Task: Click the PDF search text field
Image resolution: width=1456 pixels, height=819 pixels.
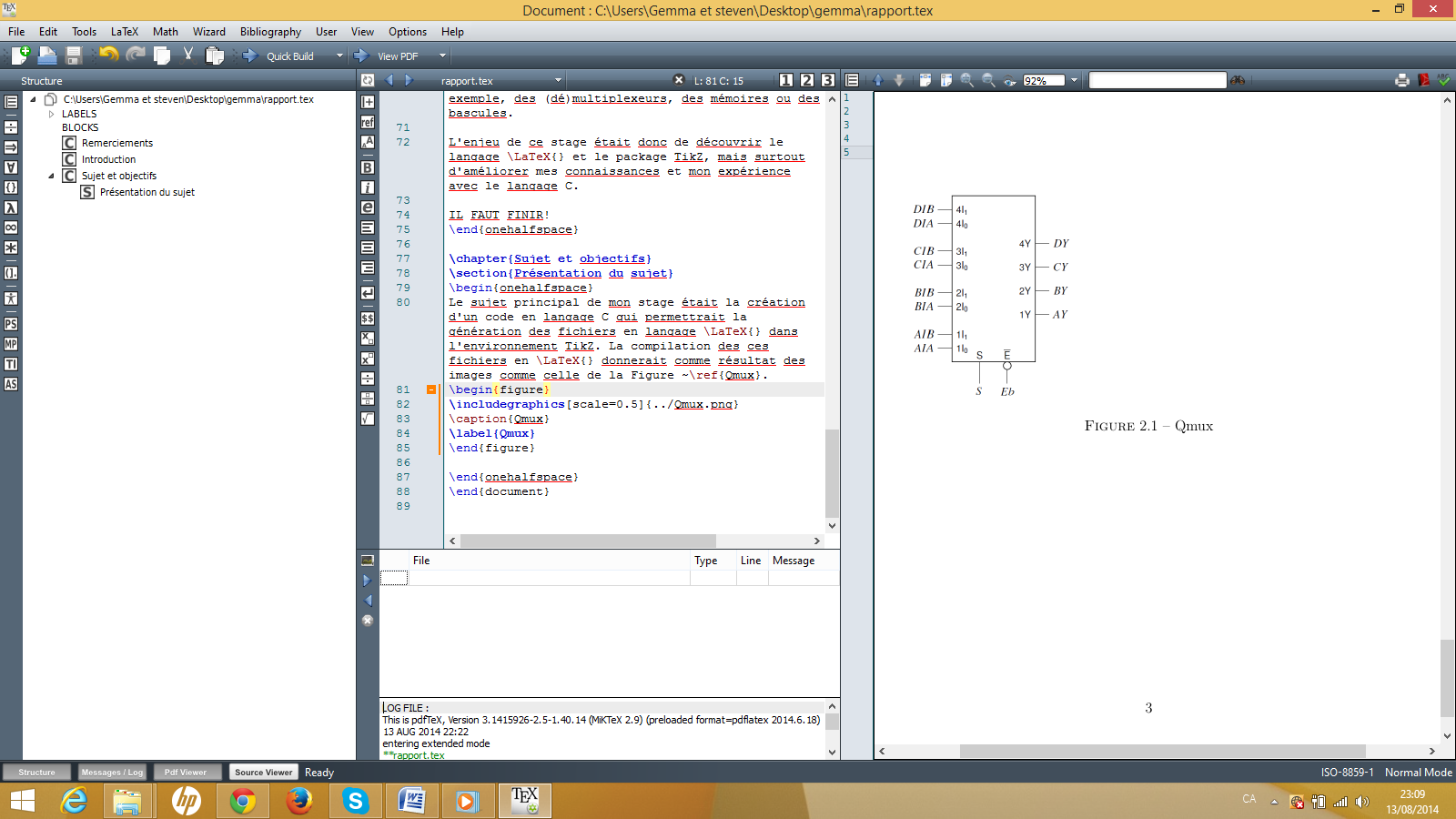Action: 1158,80
